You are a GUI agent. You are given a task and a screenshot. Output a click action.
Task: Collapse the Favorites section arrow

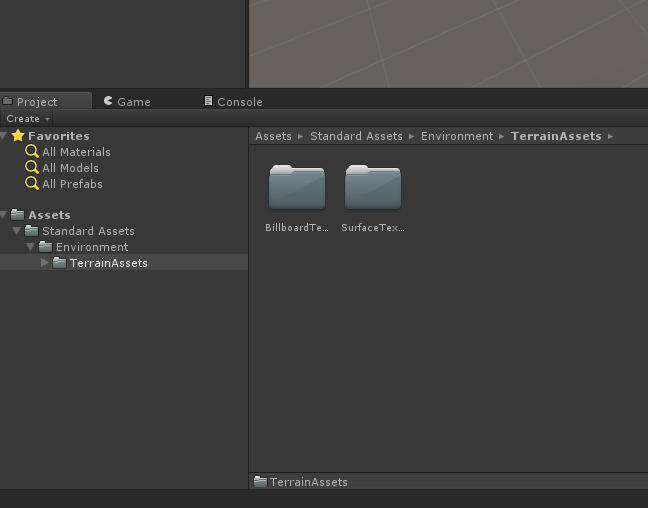tap(4, 136)
